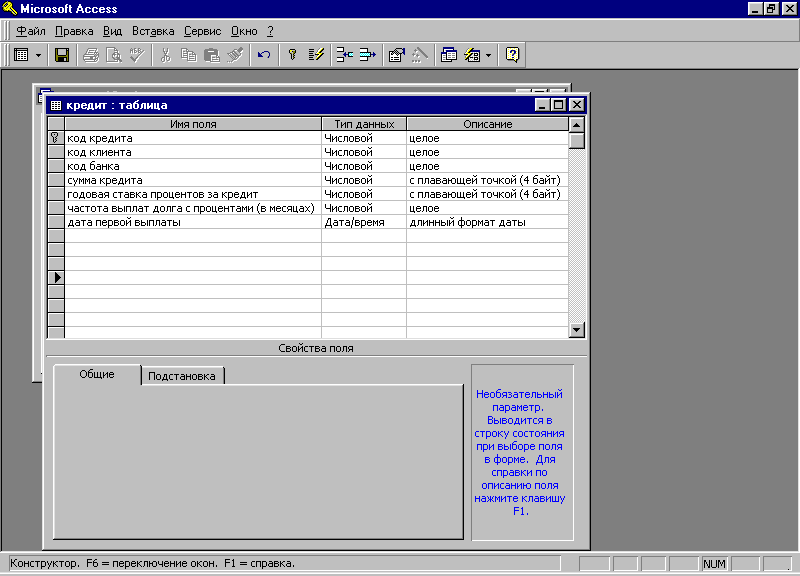Image resolution: width=800 pixels, height=576 pixels.
Task: Close the 'кредит : таблица' window
Action: pos(577,105)
